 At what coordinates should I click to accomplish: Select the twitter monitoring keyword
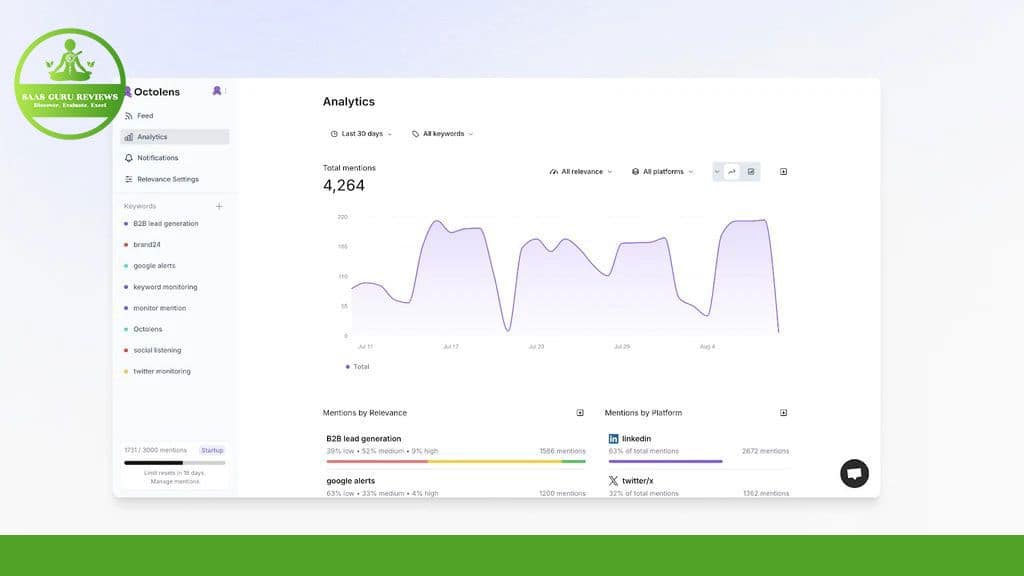click(x=161, y=371)
